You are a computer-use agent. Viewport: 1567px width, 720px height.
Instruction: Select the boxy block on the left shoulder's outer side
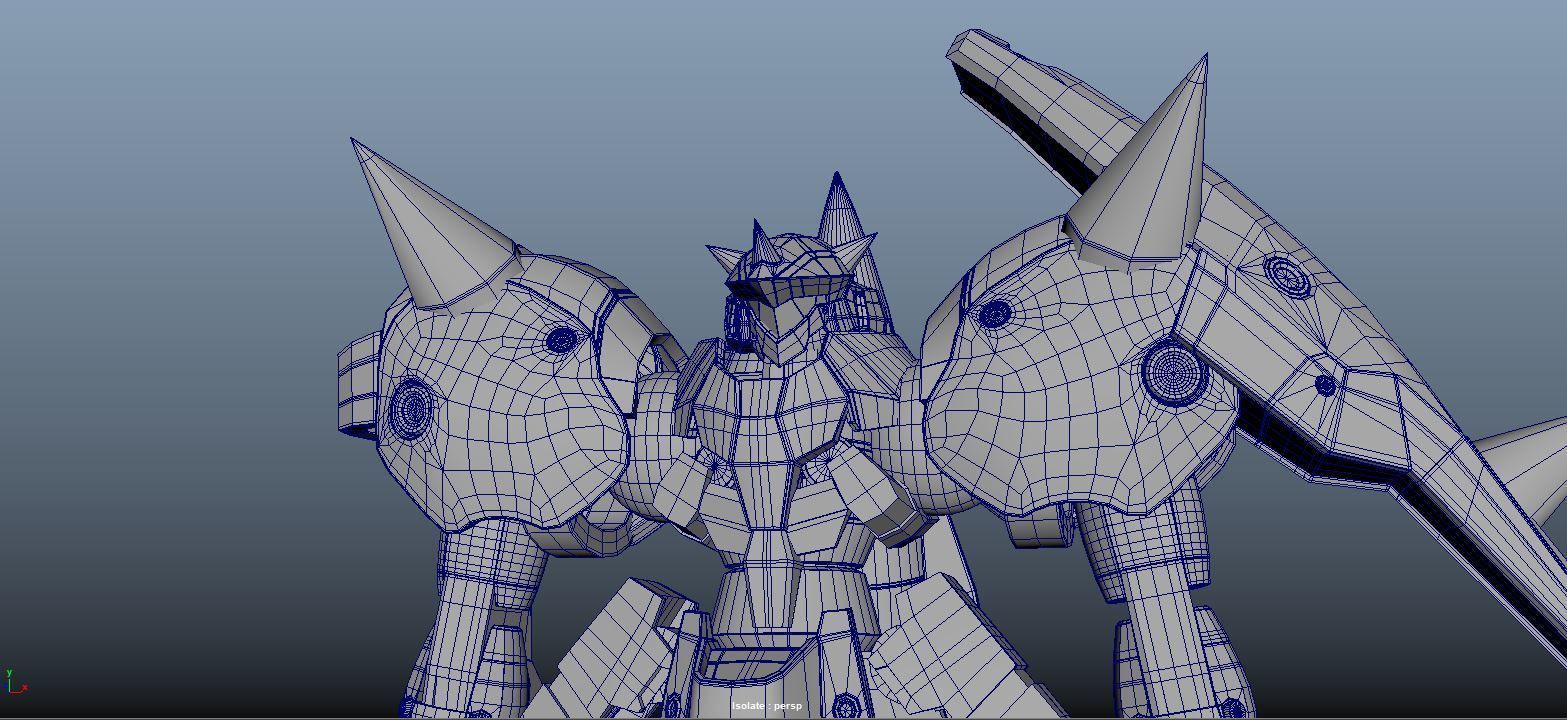pos(358,385)
